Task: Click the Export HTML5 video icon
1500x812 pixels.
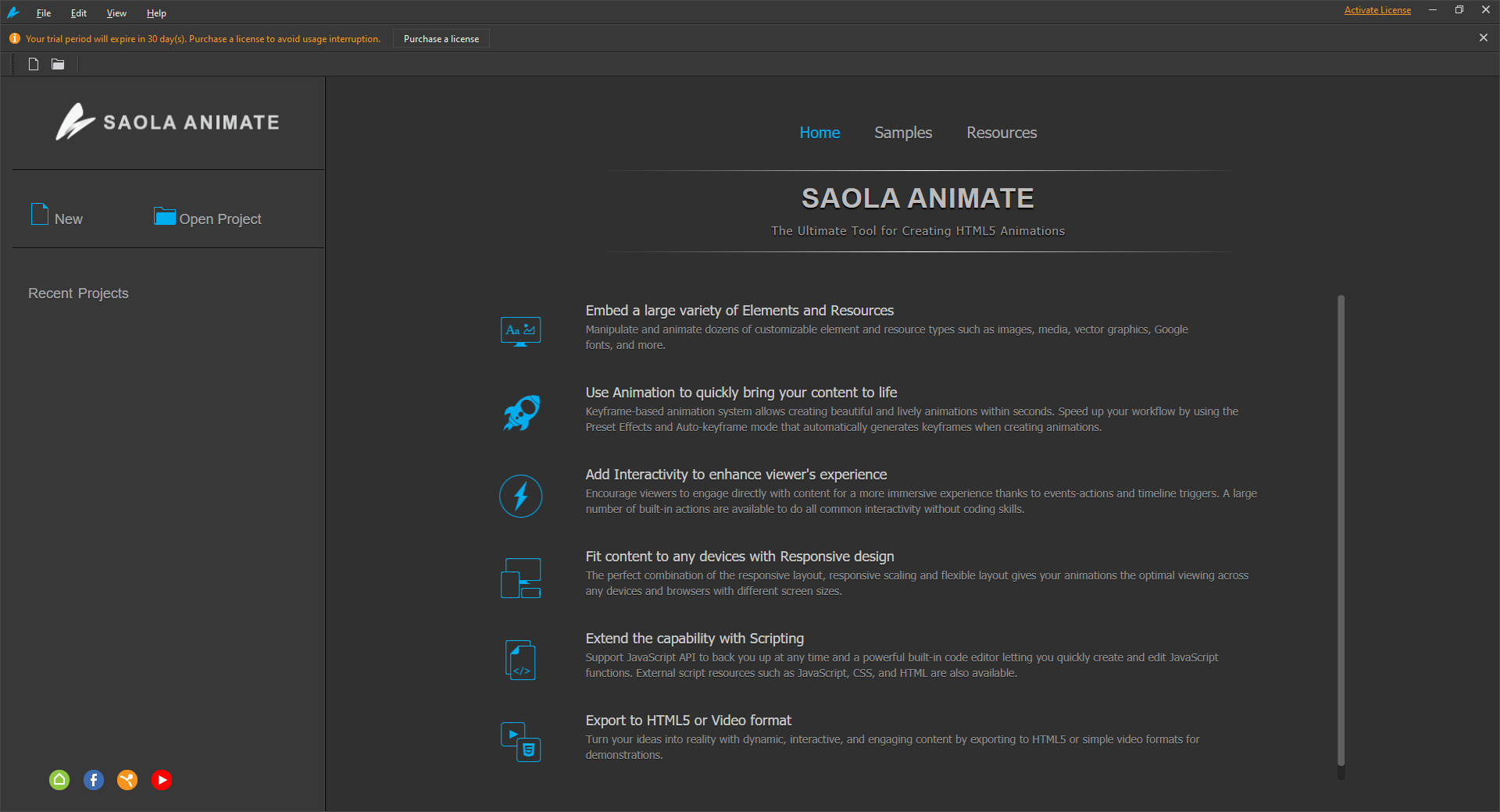Action: point(521,742)
